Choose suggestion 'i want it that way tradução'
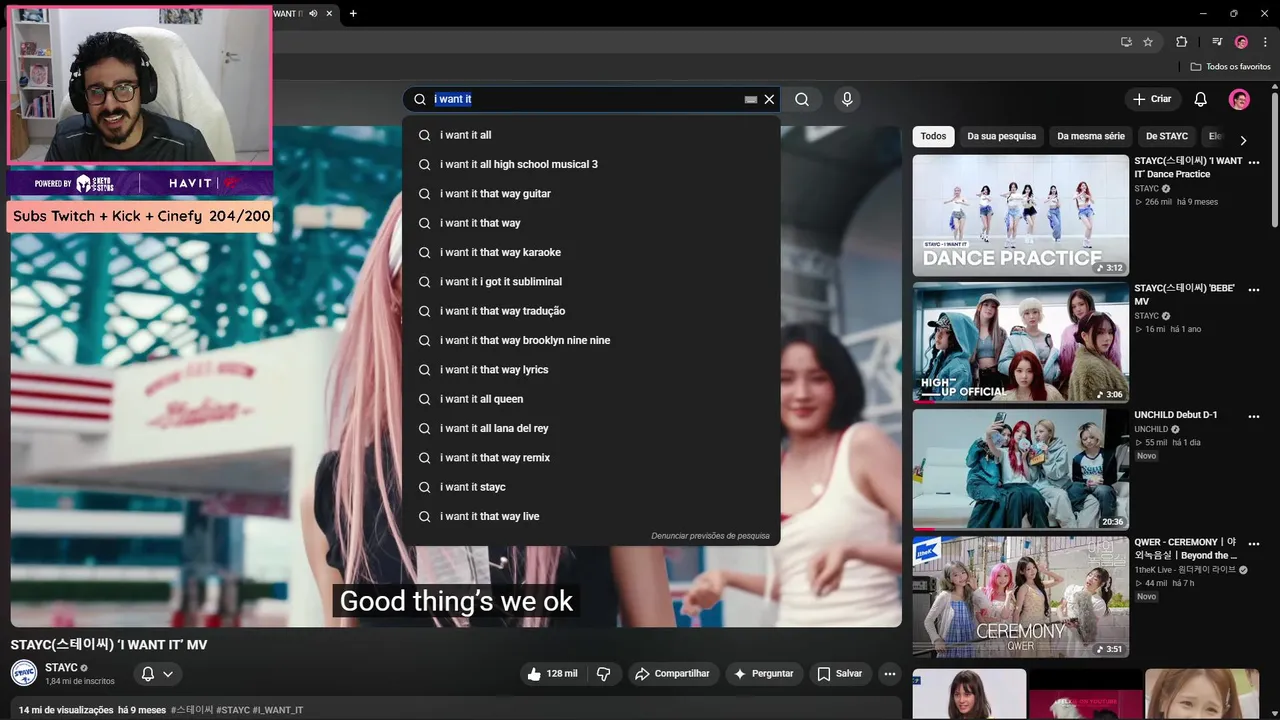The width and height of the screenshot is (1280, 720). (591, 311)
